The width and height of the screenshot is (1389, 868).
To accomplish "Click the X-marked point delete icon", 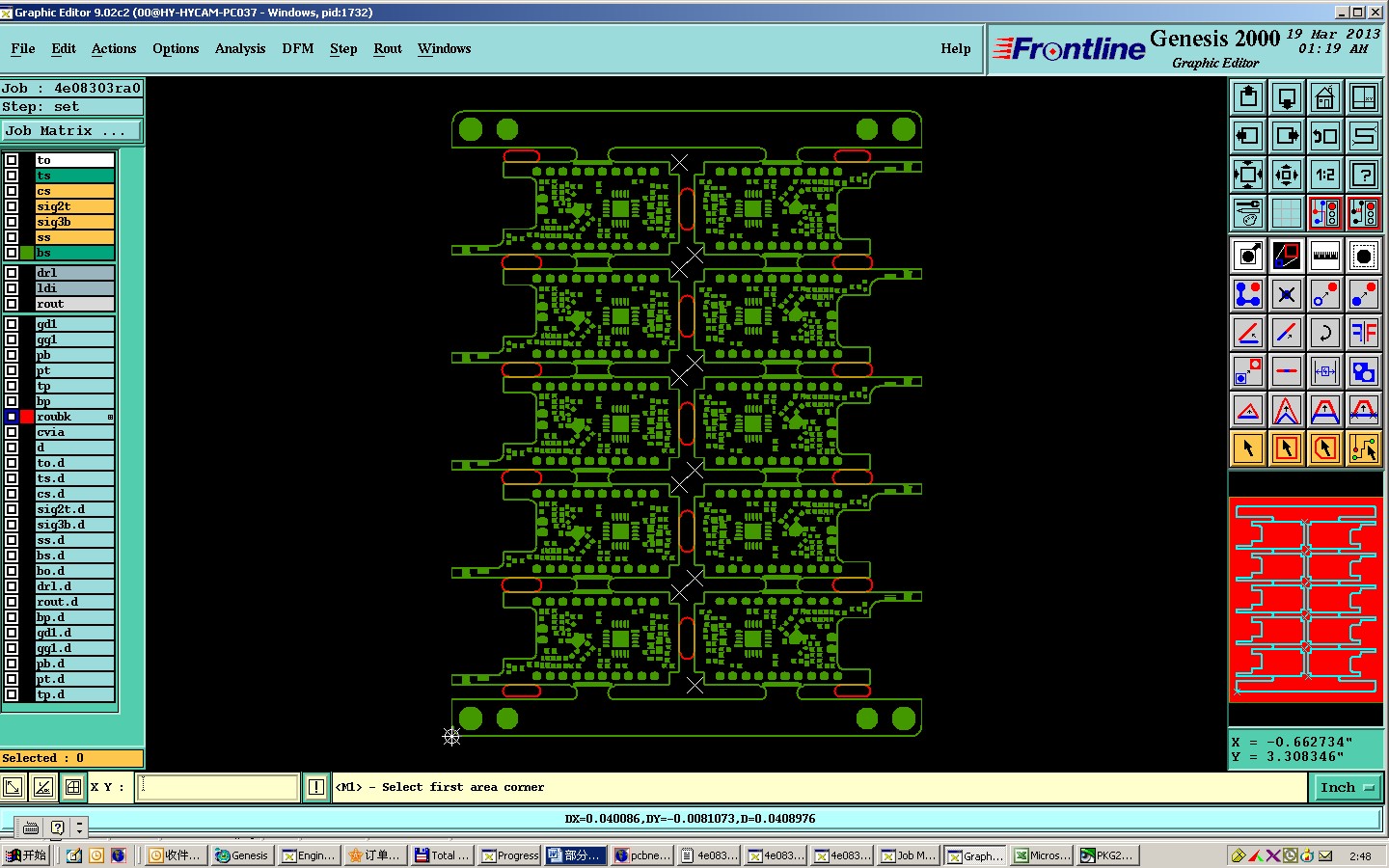I will (x=1287, y=294).
